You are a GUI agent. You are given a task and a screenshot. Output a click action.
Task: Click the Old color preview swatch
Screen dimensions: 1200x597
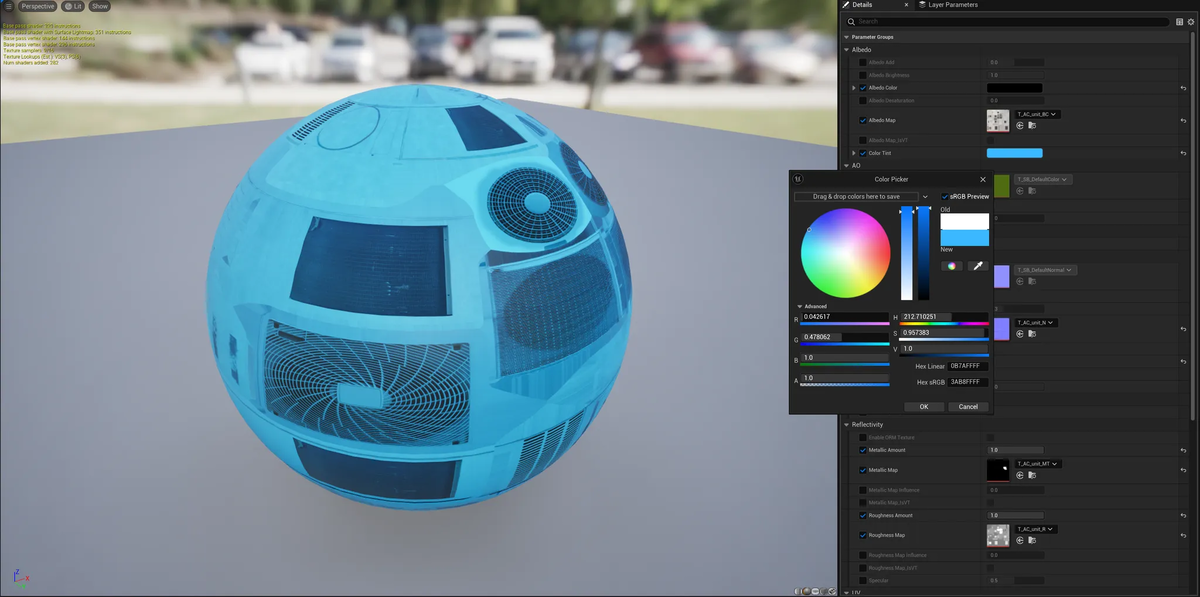click(x=965, y=221)
